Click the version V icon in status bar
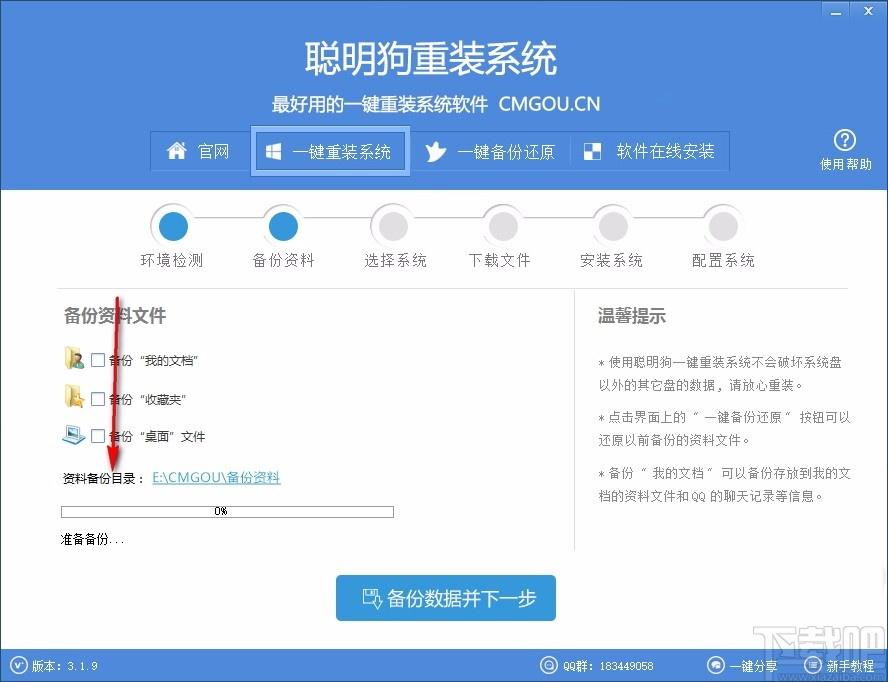The width and height of the screenshot is (888, 682). pyautogui.click(x=18, y=665)
